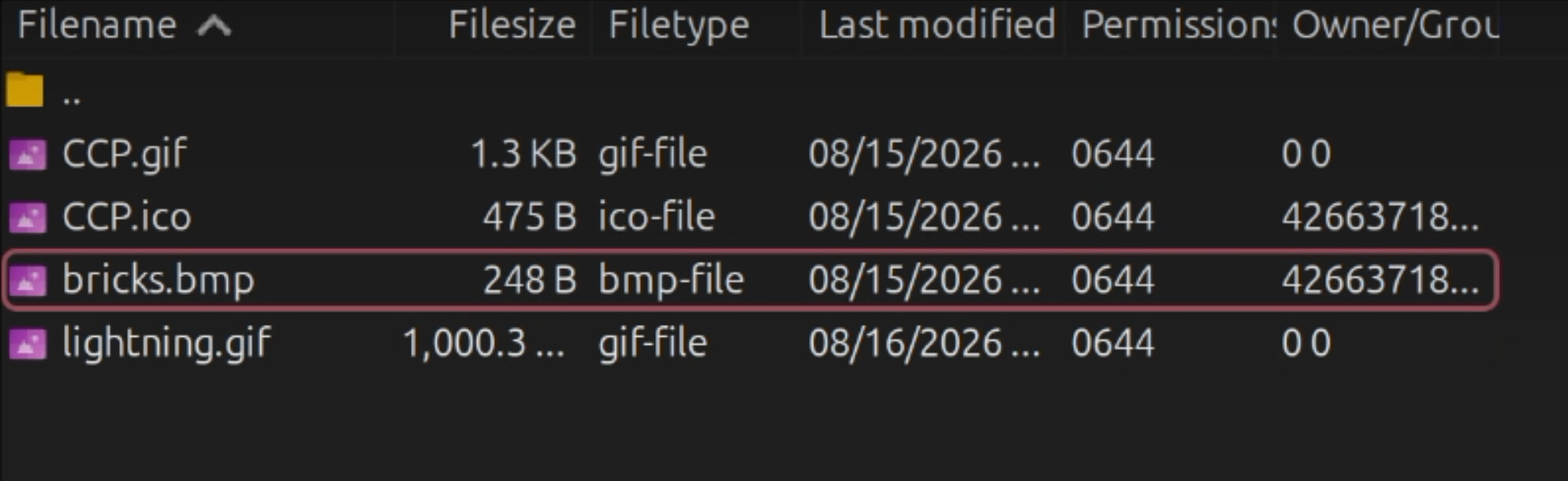Toggle the Filename sort arrow
Viewport: 1568px width, 481px height.
tap(214, 26)
